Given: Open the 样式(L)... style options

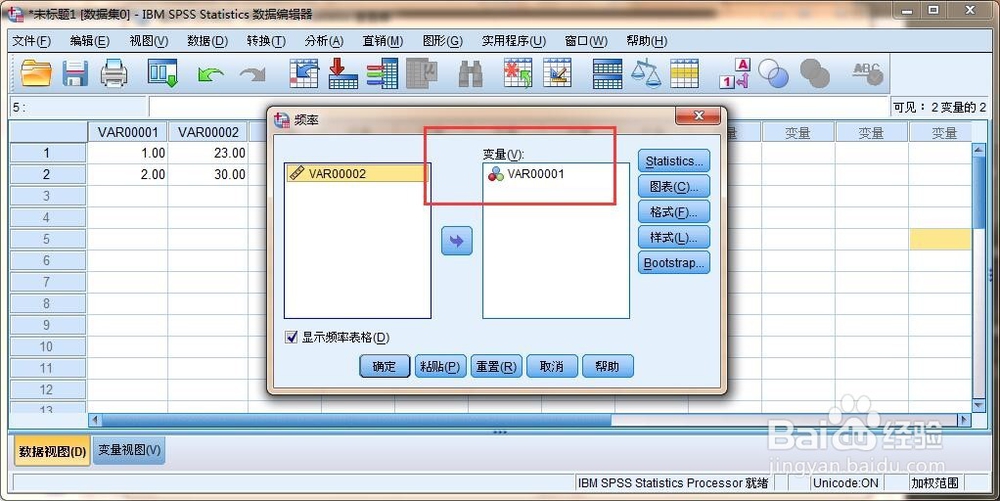Looking at the screenshot, I should tap(674, 238).
